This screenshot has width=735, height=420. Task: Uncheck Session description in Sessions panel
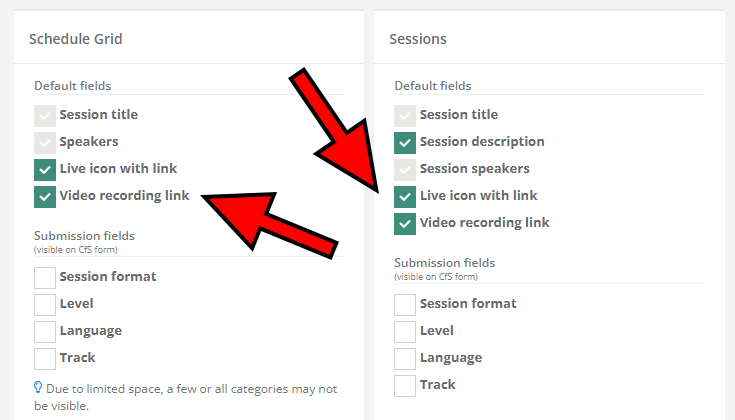click(405, 142)
